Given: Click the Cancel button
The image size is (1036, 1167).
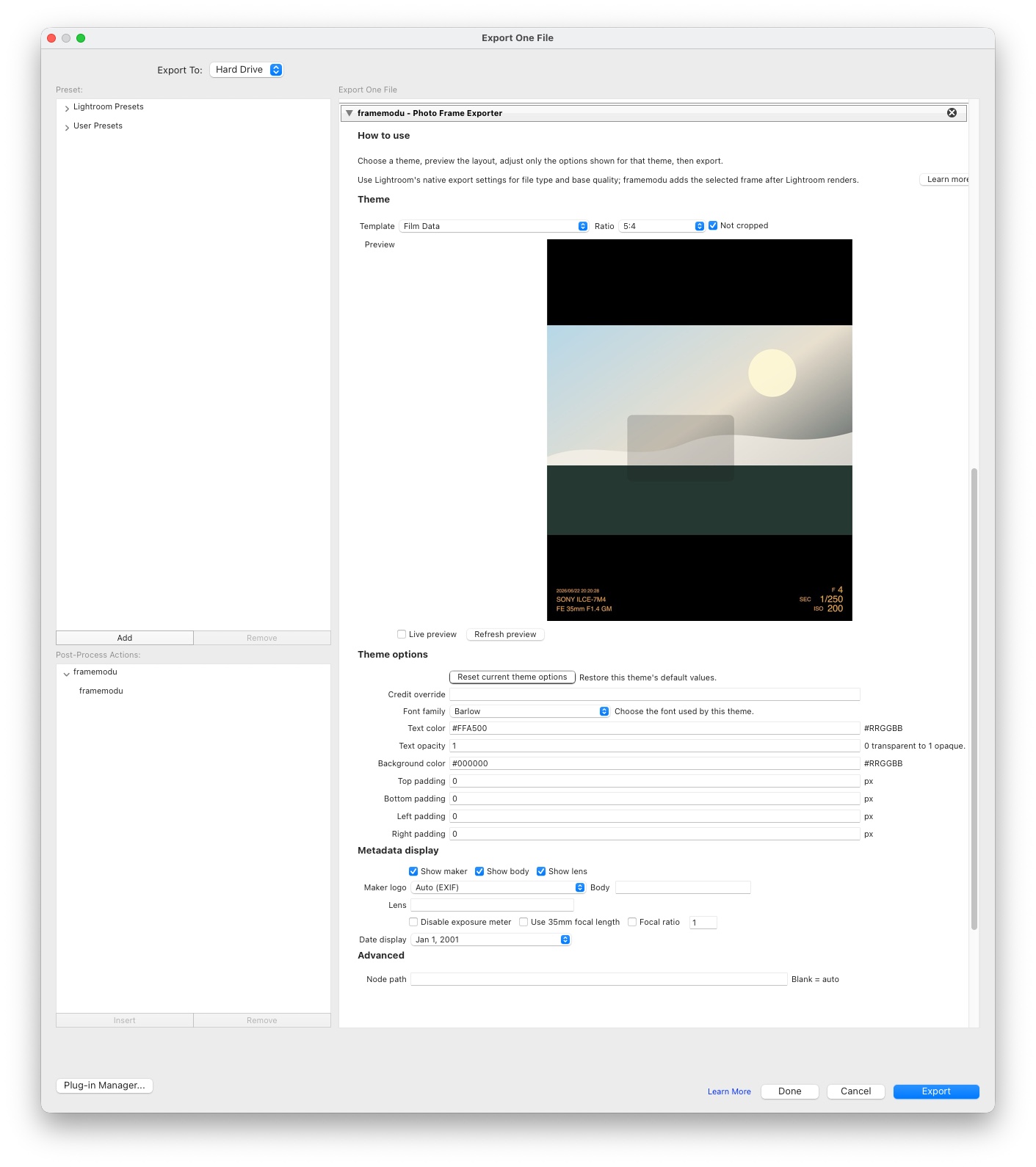Looking at the screenshot, I should [855, 1091].
